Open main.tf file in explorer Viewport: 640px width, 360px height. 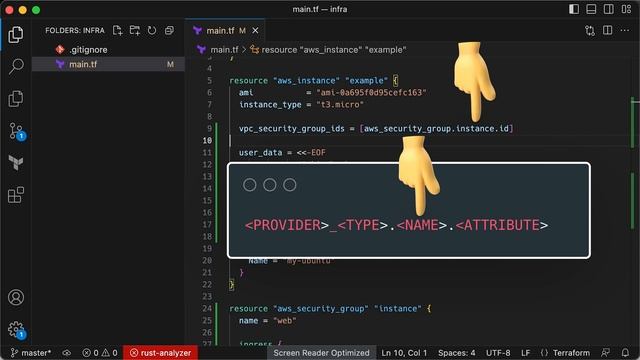(x=108, y=64)
